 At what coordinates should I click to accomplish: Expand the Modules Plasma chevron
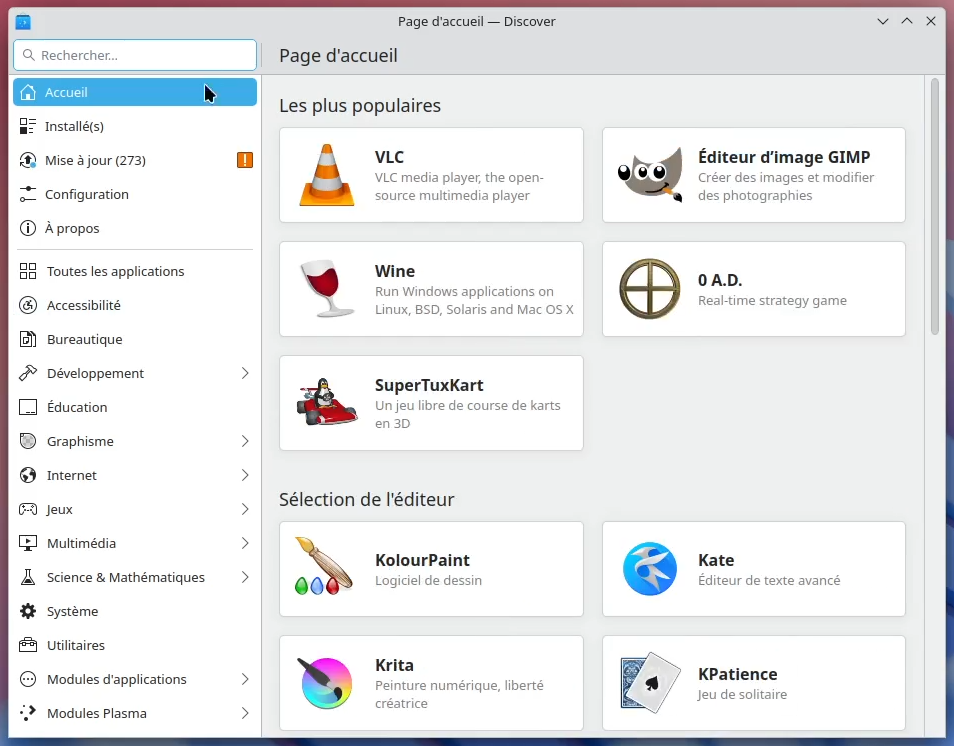click(245, 713)
